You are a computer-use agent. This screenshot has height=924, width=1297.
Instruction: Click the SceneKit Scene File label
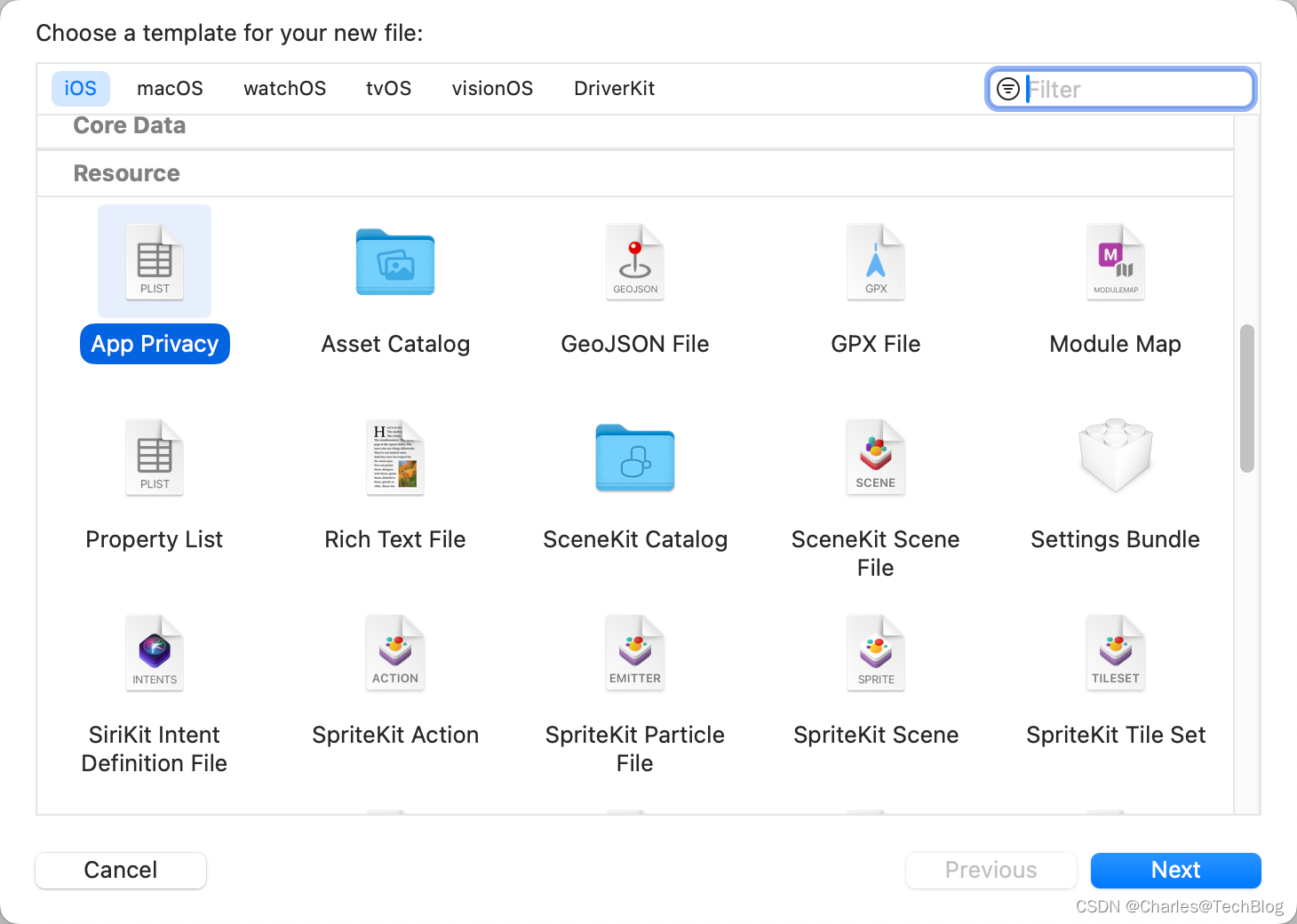pos(876,554)
